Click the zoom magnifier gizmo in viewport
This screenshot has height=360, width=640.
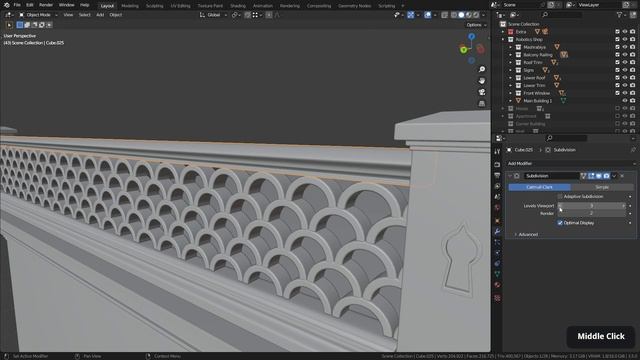[482, 69]
